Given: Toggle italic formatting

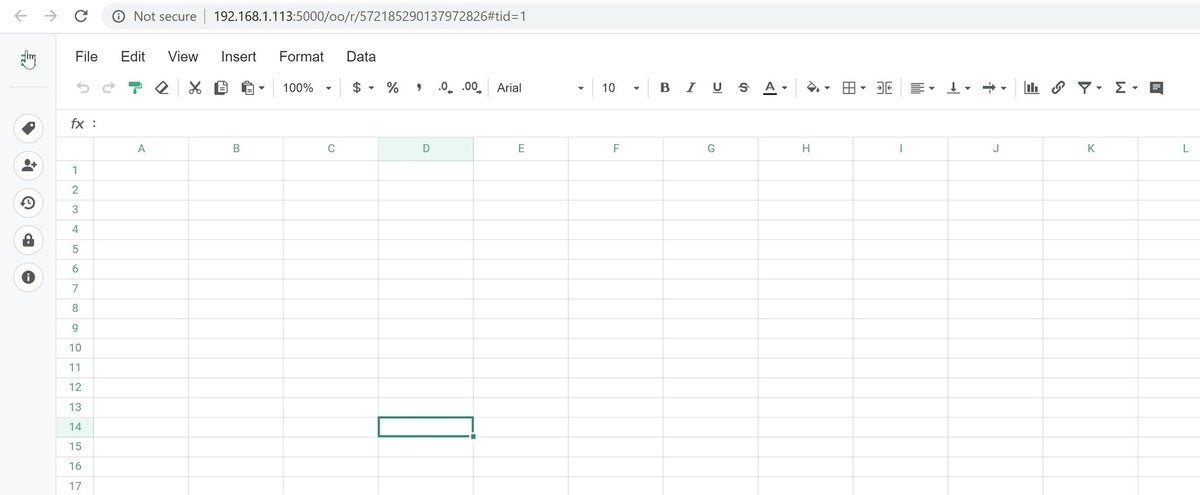Looking at the screenshot, I should (x=691, y=88).
